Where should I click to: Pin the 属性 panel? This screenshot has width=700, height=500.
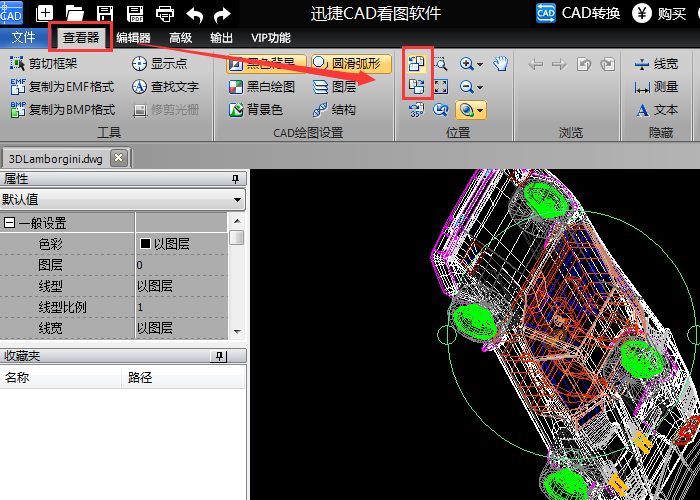click(x=235, y=179)
